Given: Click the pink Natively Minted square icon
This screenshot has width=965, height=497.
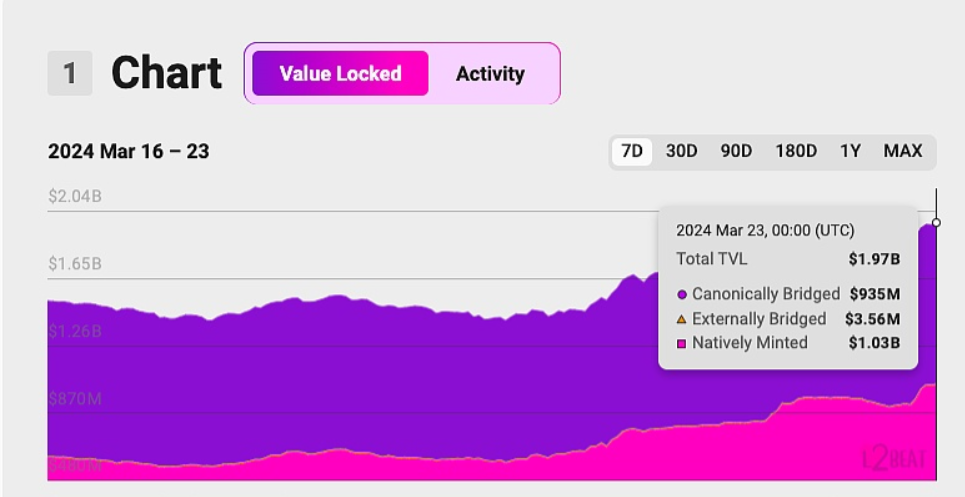Looking at the screenshot, I should click(682, 344).
